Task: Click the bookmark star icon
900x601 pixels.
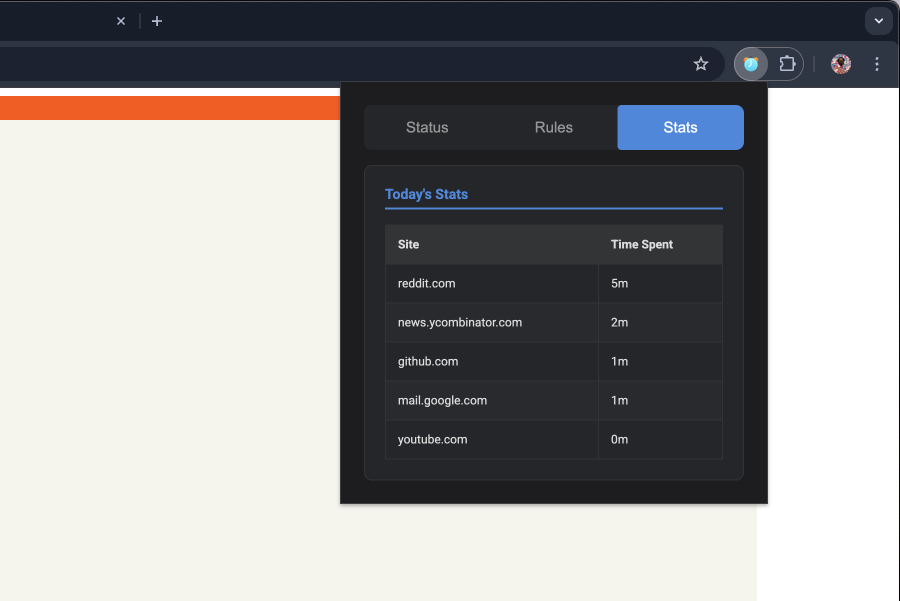Action: [701, 64]
